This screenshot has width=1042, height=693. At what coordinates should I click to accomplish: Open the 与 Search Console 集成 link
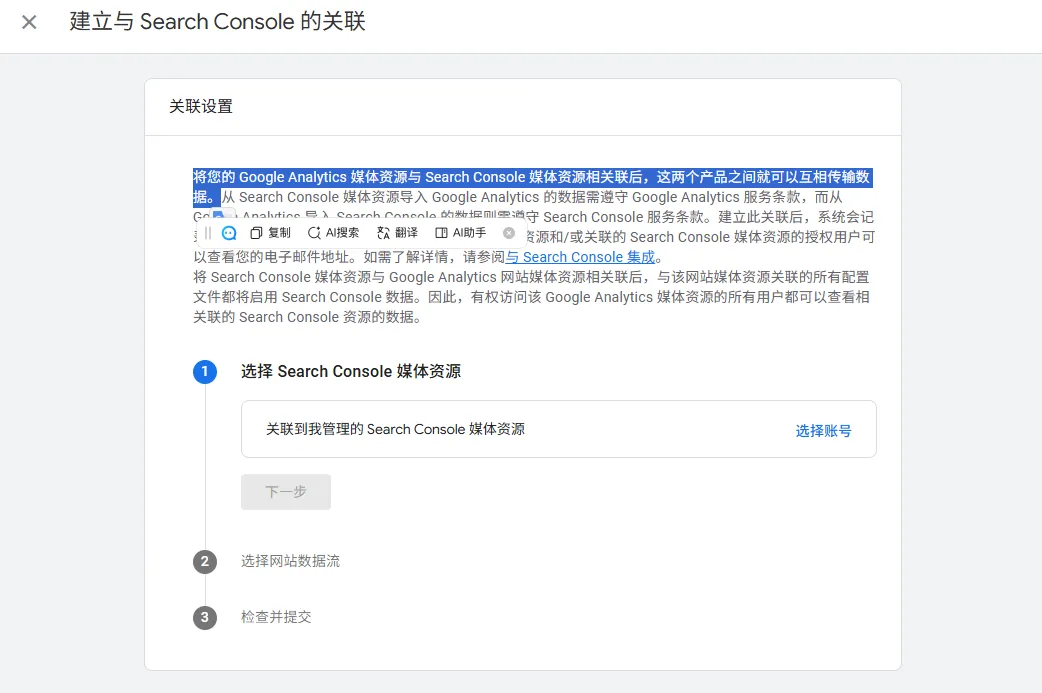click(x=580, y=257)
